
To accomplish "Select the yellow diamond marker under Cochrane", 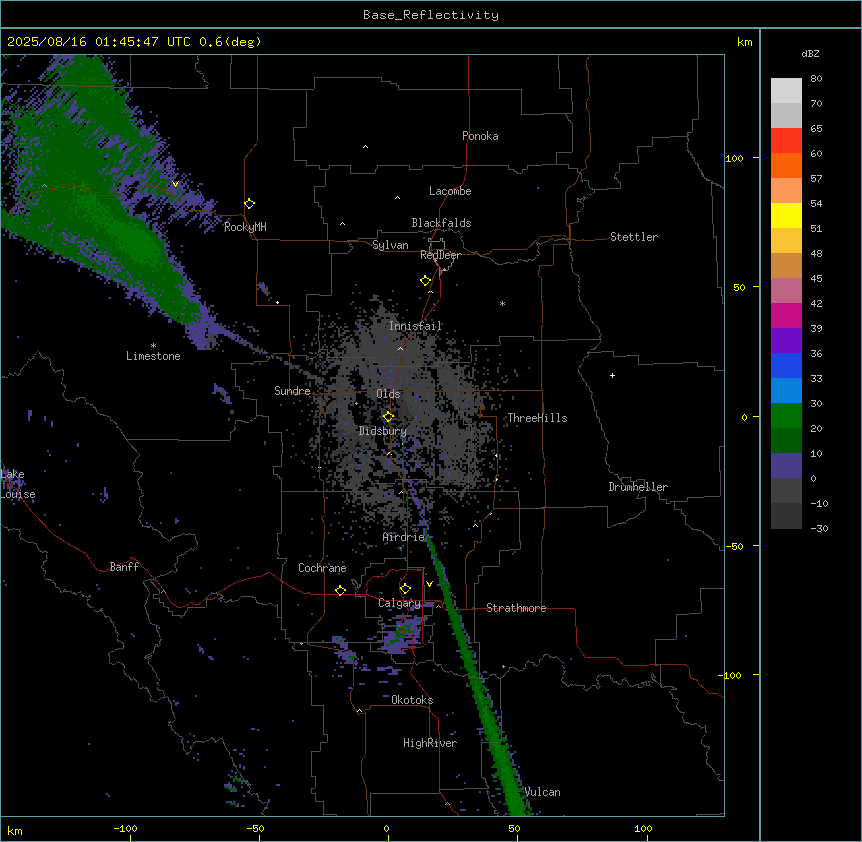I will [341, 590].
